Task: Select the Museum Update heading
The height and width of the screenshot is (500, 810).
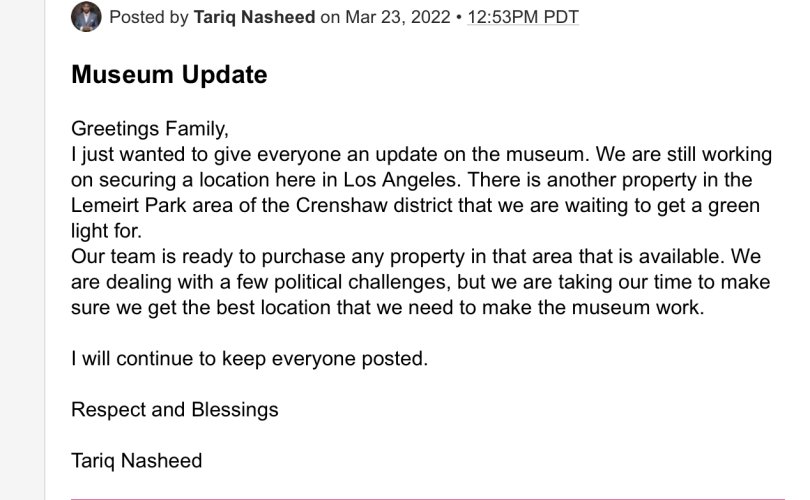Action: (169, 74)
